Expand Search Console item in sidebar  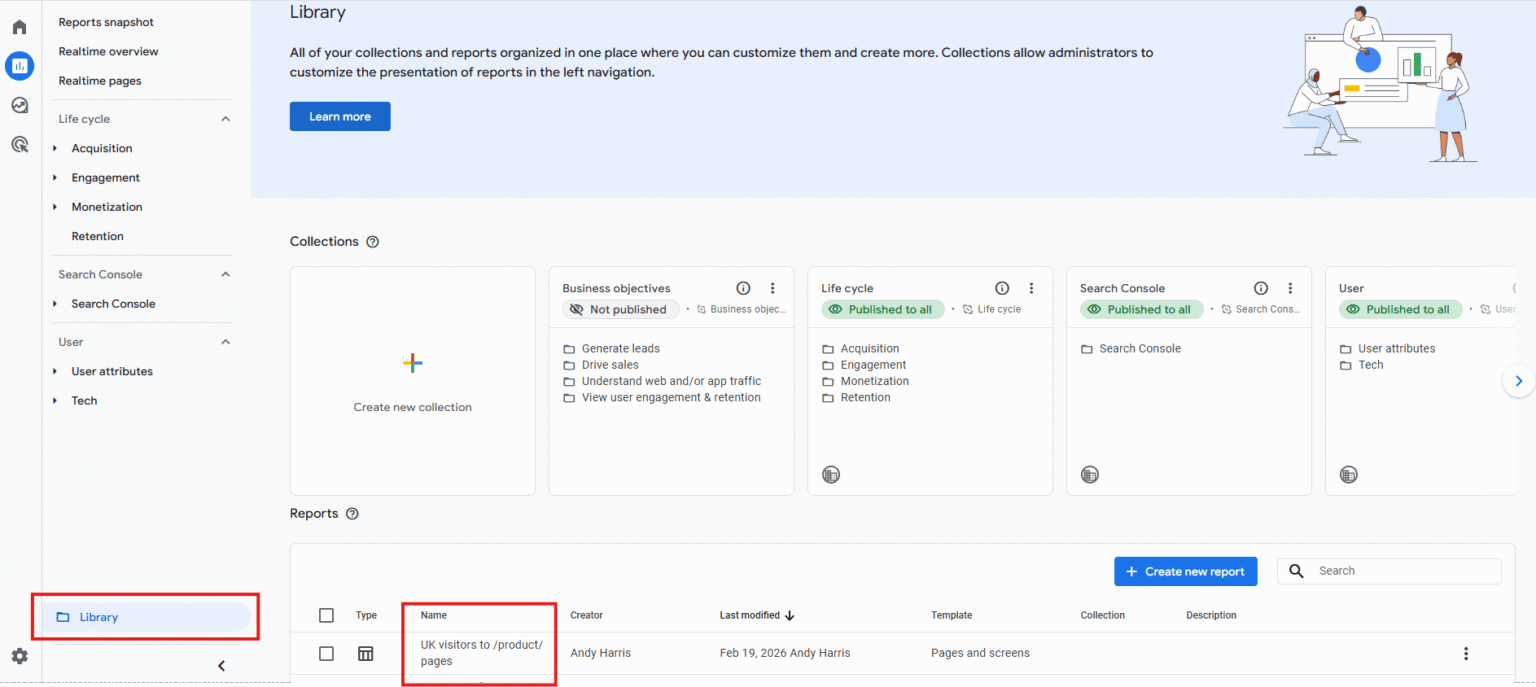pyautogui.click(x=55, y=304)
